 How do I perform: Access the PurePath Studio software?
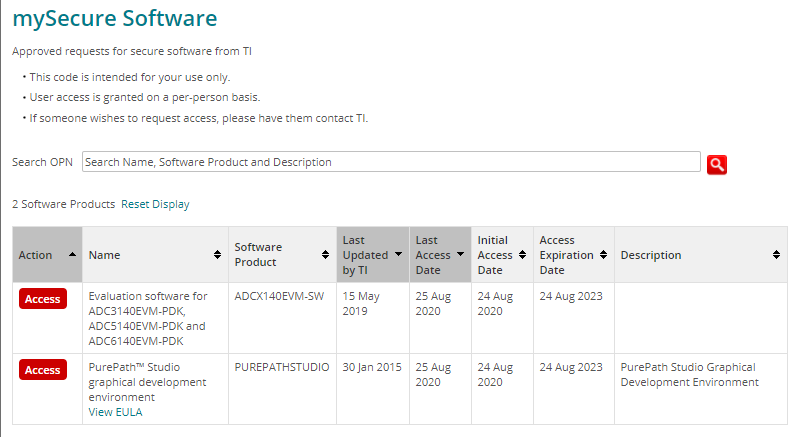point(43,370)
